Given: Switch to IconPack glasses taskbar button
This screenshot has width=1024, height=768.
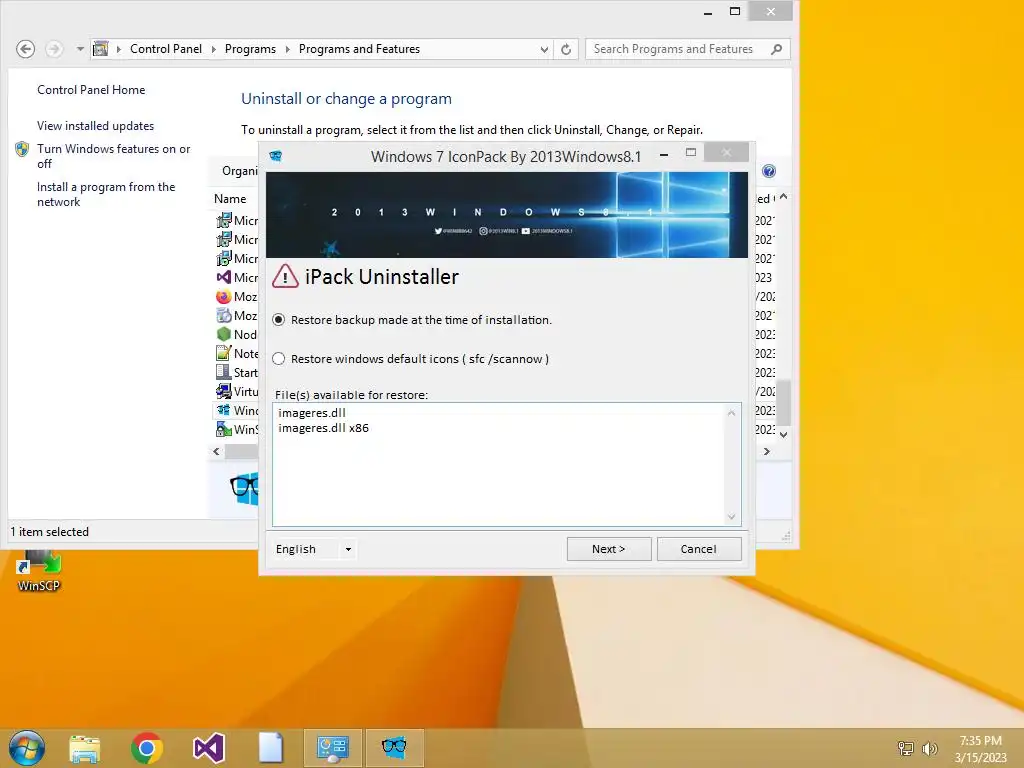Looking at the screenshot, I should pyautogui.click(x=394, y=748).
